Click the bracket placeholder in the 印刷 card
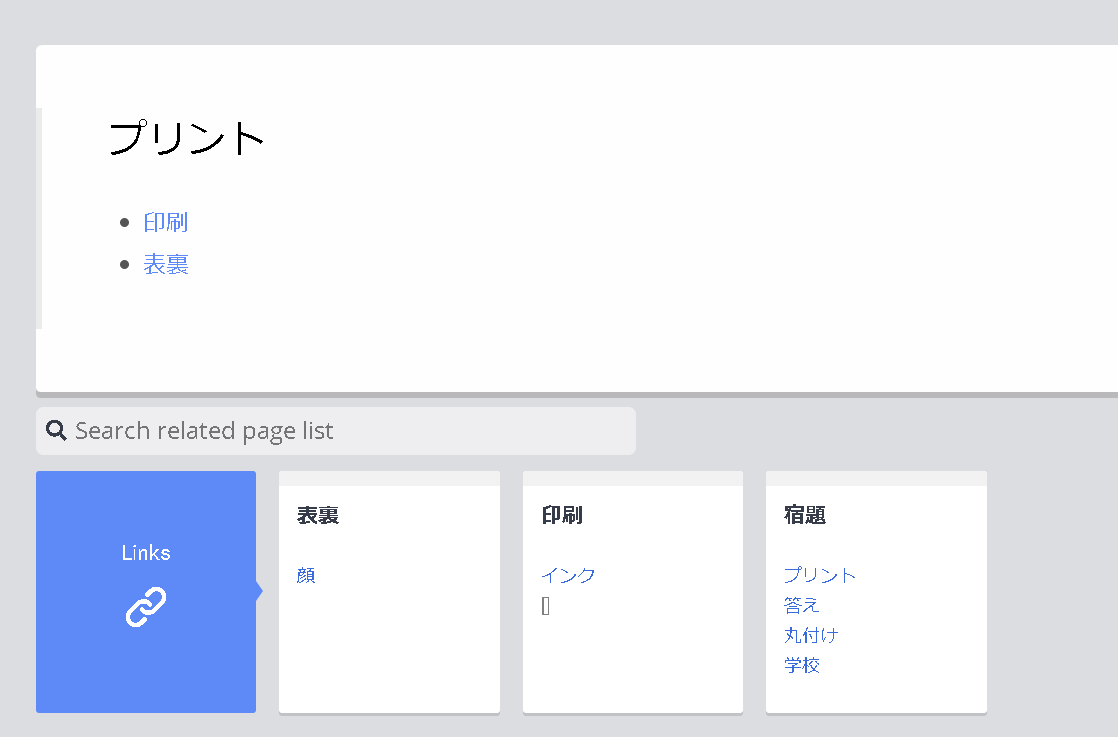The image size is (1118, 737). 546,606
